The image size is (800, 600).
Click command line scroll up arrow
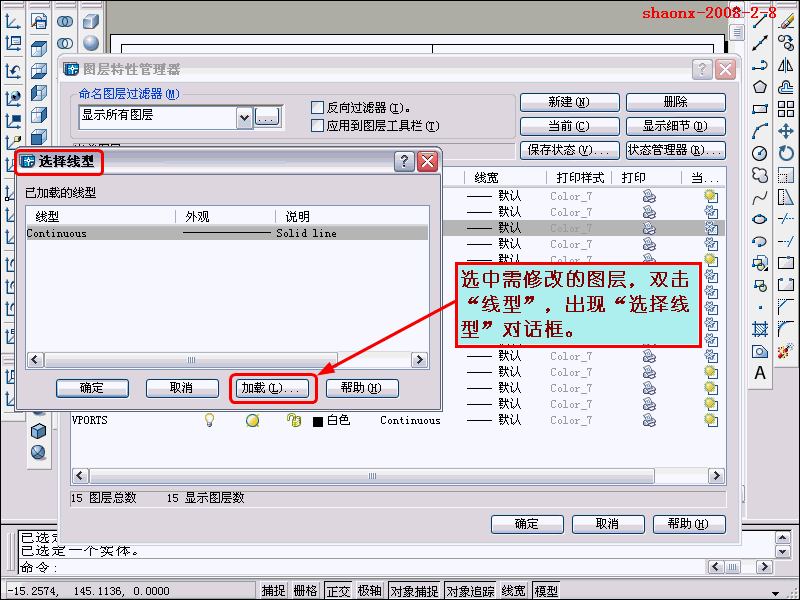[x=783, y=537]
